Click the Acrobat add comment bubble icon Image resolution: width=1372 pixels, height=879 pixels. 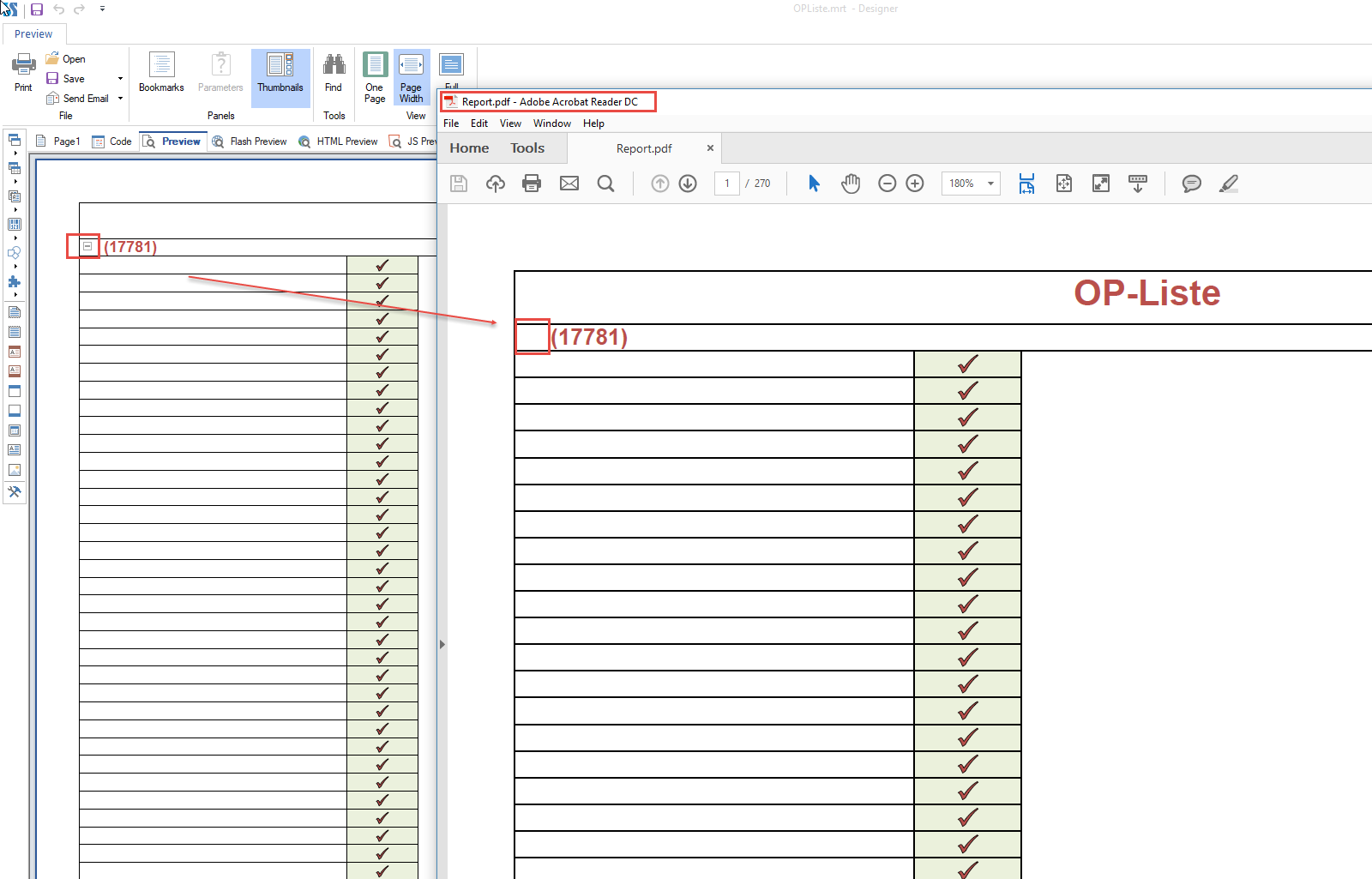coord(1192,184)
